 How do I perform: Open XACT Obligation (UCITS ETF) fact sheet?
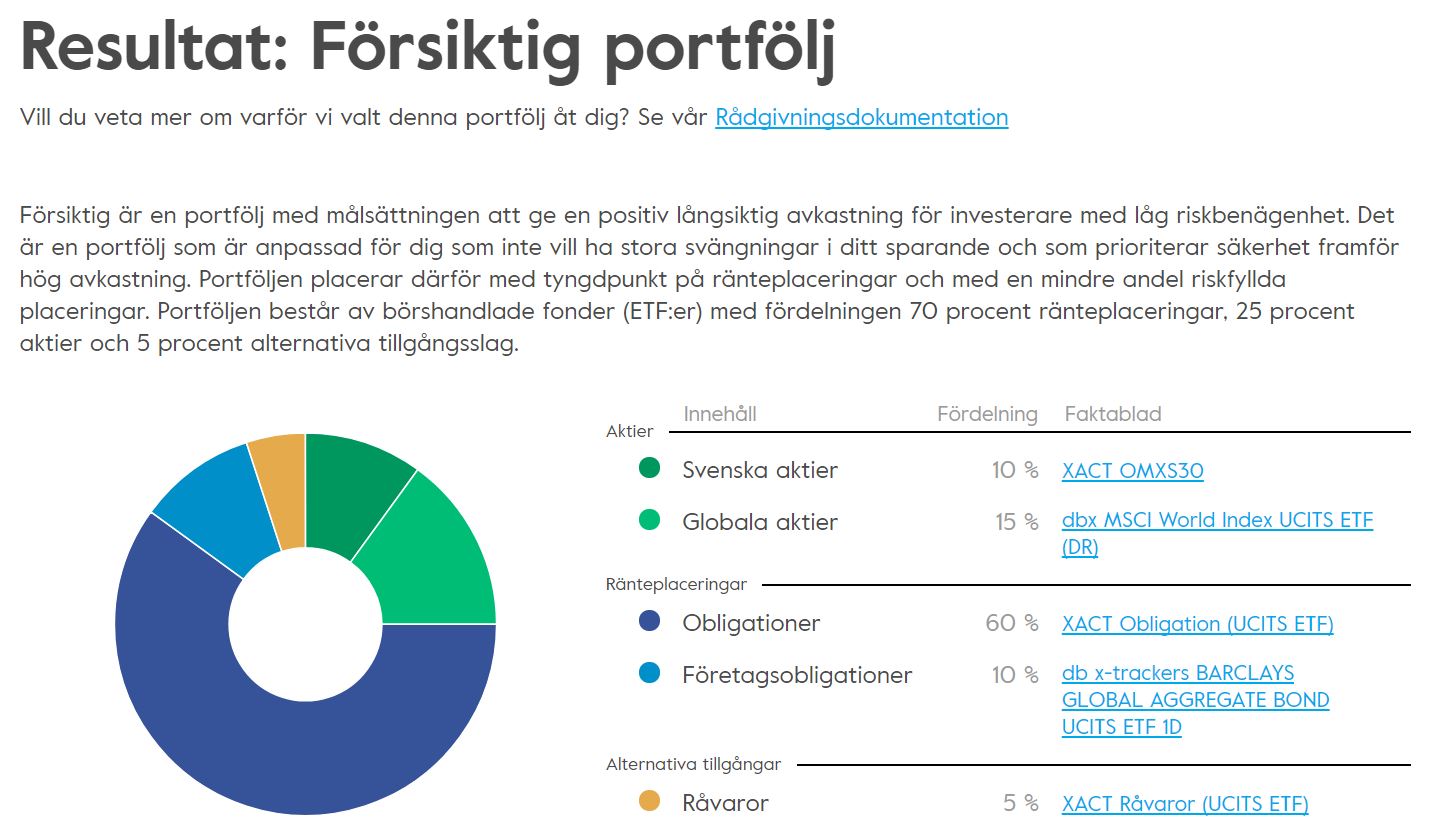click(x=1197, y=624)
